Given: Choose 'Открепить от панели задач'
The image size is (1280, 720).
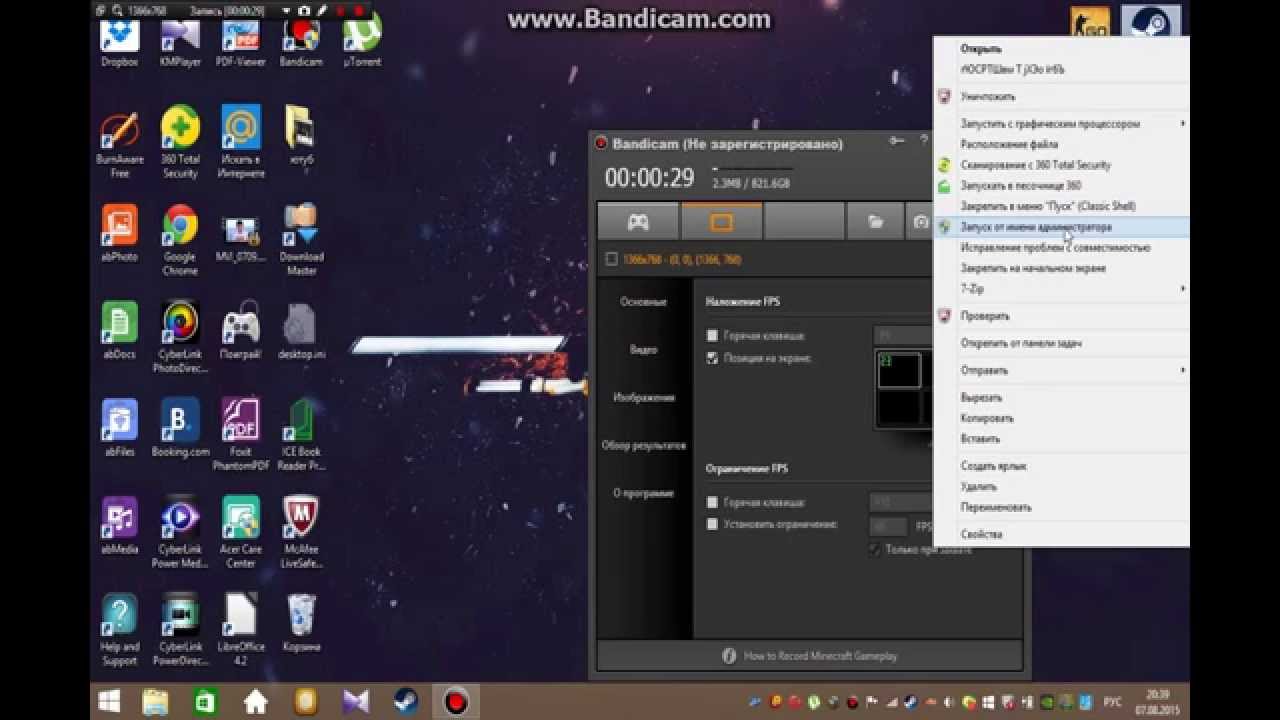Looking at the screenshot, I should 1062,343.
